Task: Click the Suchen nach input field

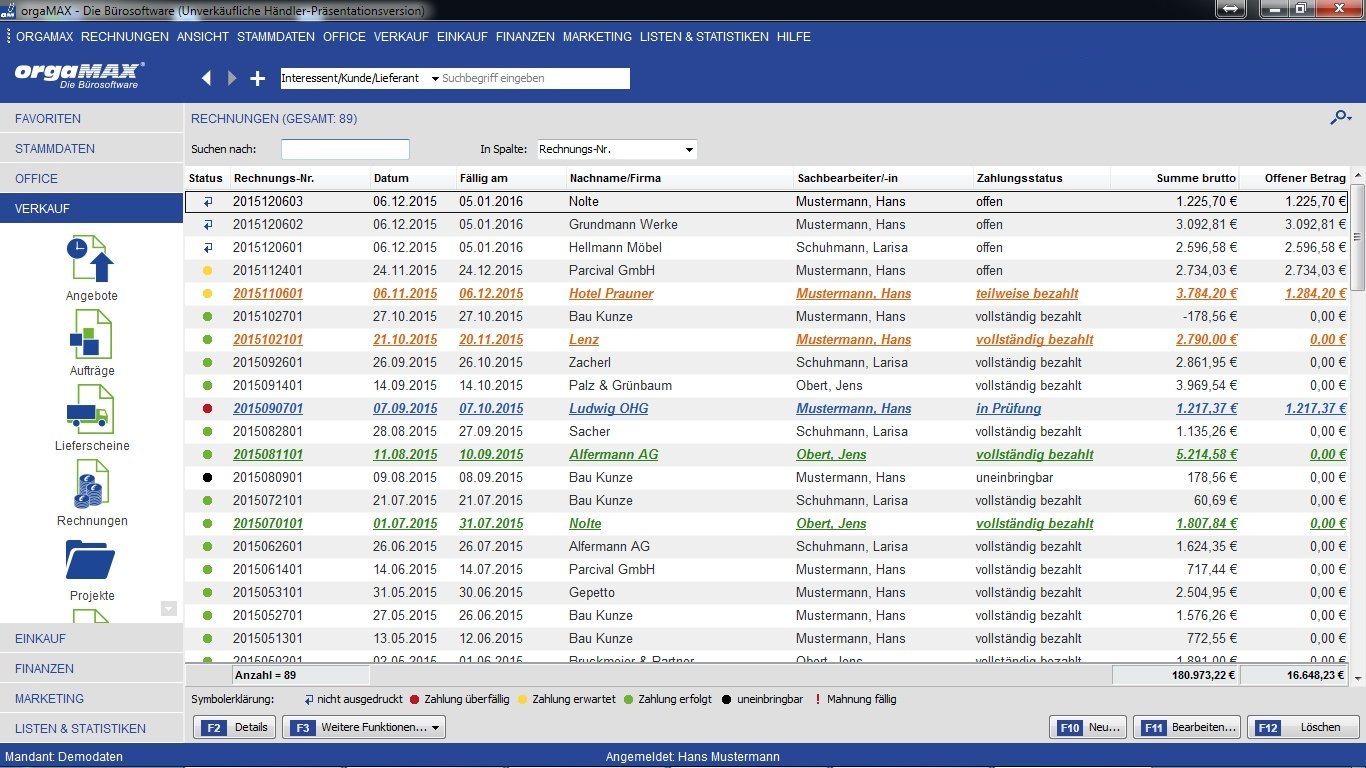Action: coord(345,149)
